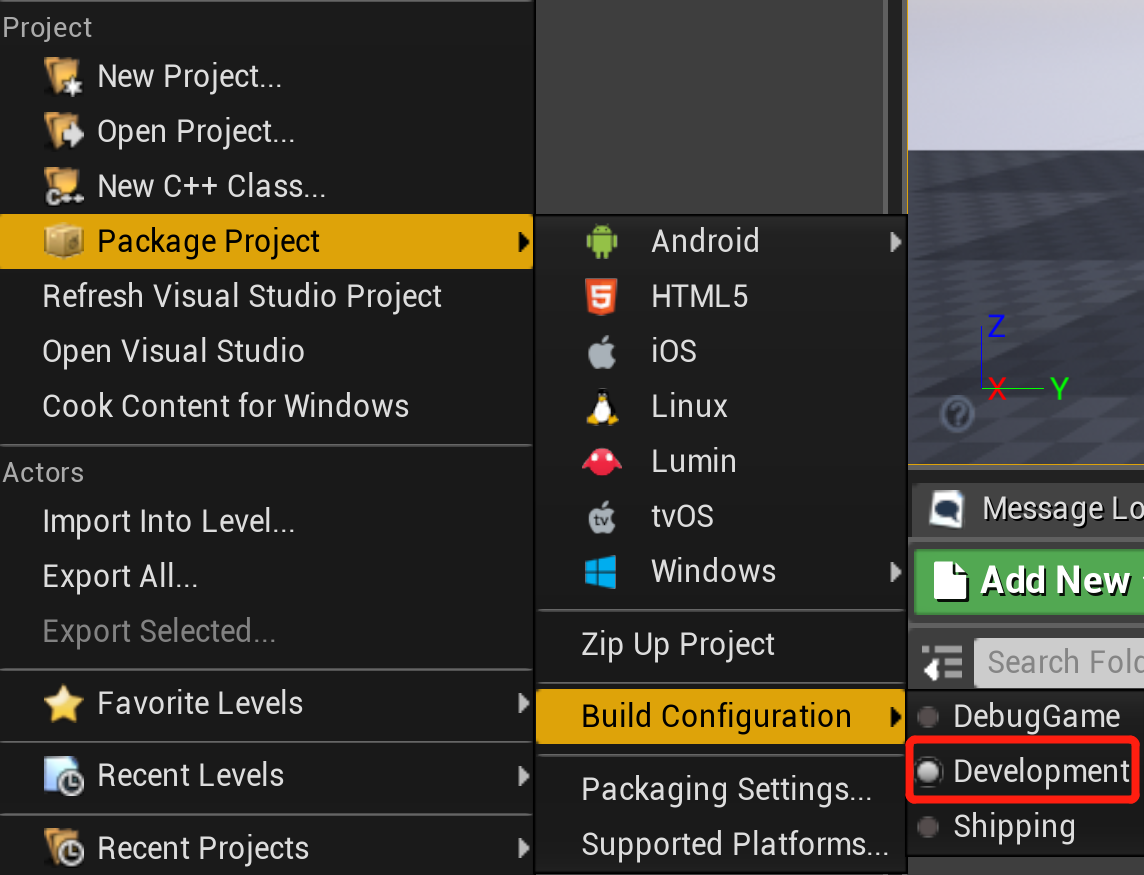This screenshot has height=875, width=1144.
Task: Click the New Project icon
Action: tap(63, 77)
